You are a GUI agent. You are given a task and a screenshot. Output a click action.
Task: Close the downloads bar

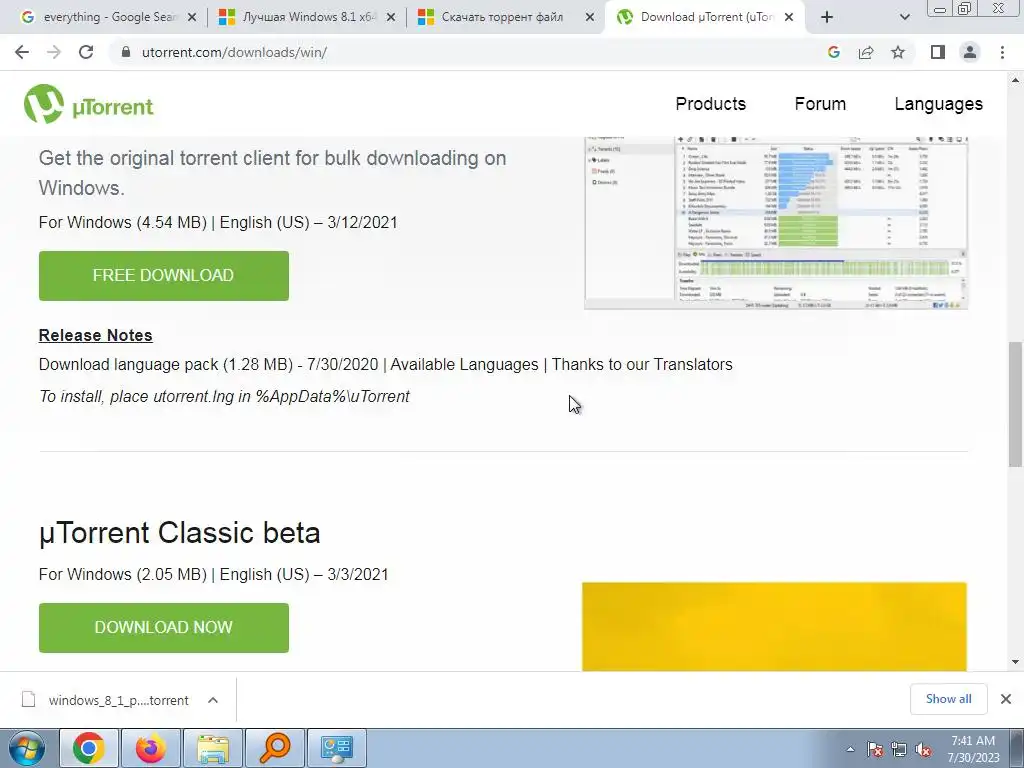coord(1006,699)
